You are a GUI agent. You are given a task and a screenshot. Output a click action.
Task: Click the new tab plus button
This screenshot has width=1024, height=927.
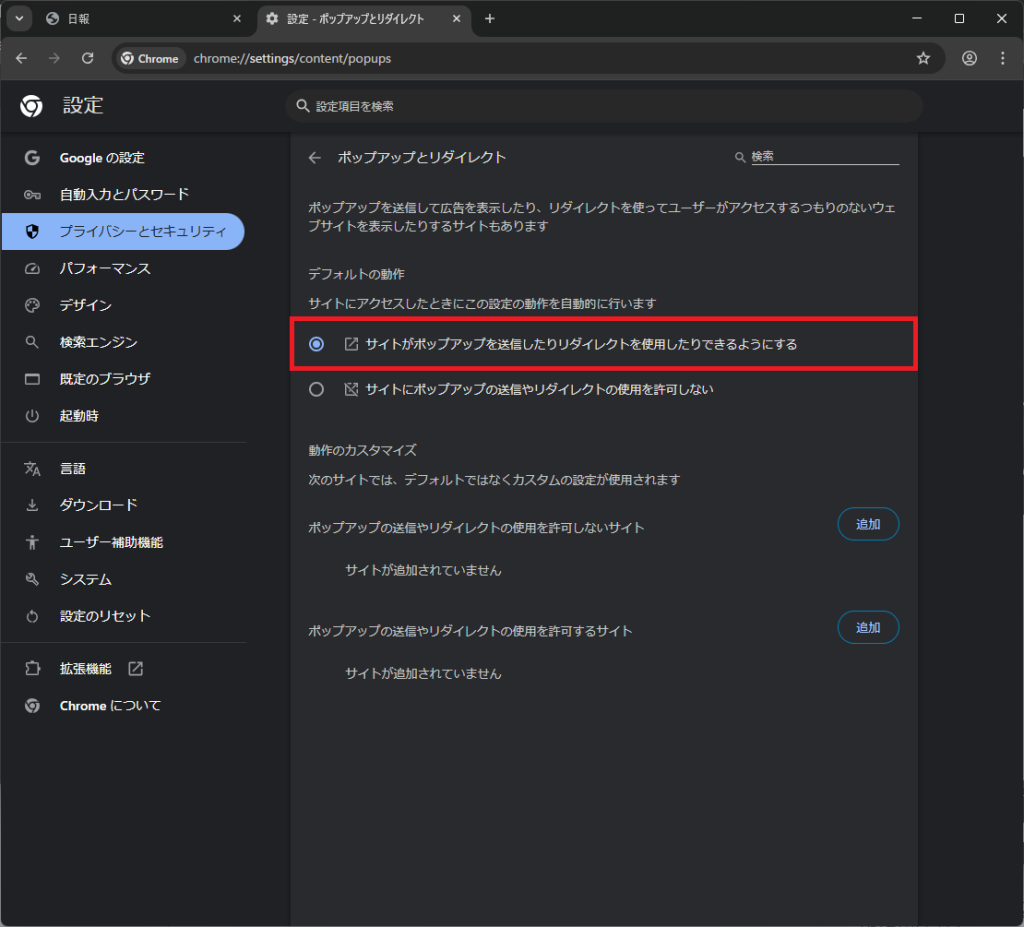489,19
